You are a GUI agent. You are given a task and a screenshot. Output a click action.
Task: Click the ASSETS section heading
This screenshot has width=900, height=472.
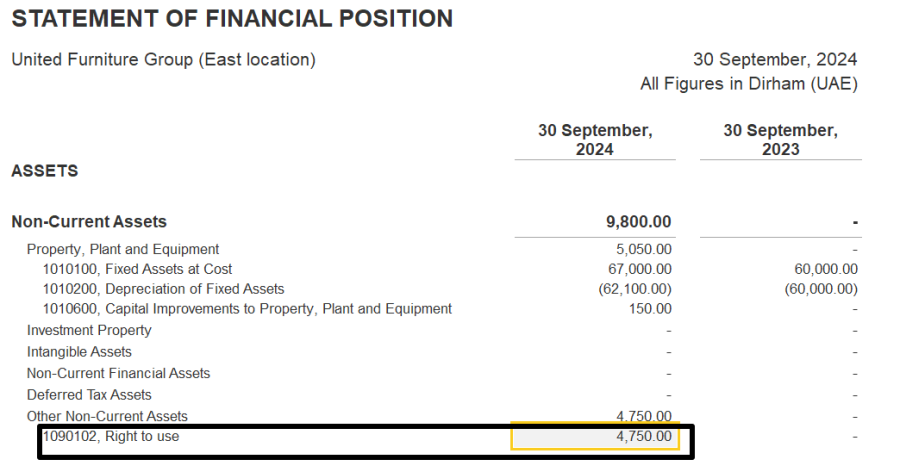click(x=45, y=171)
